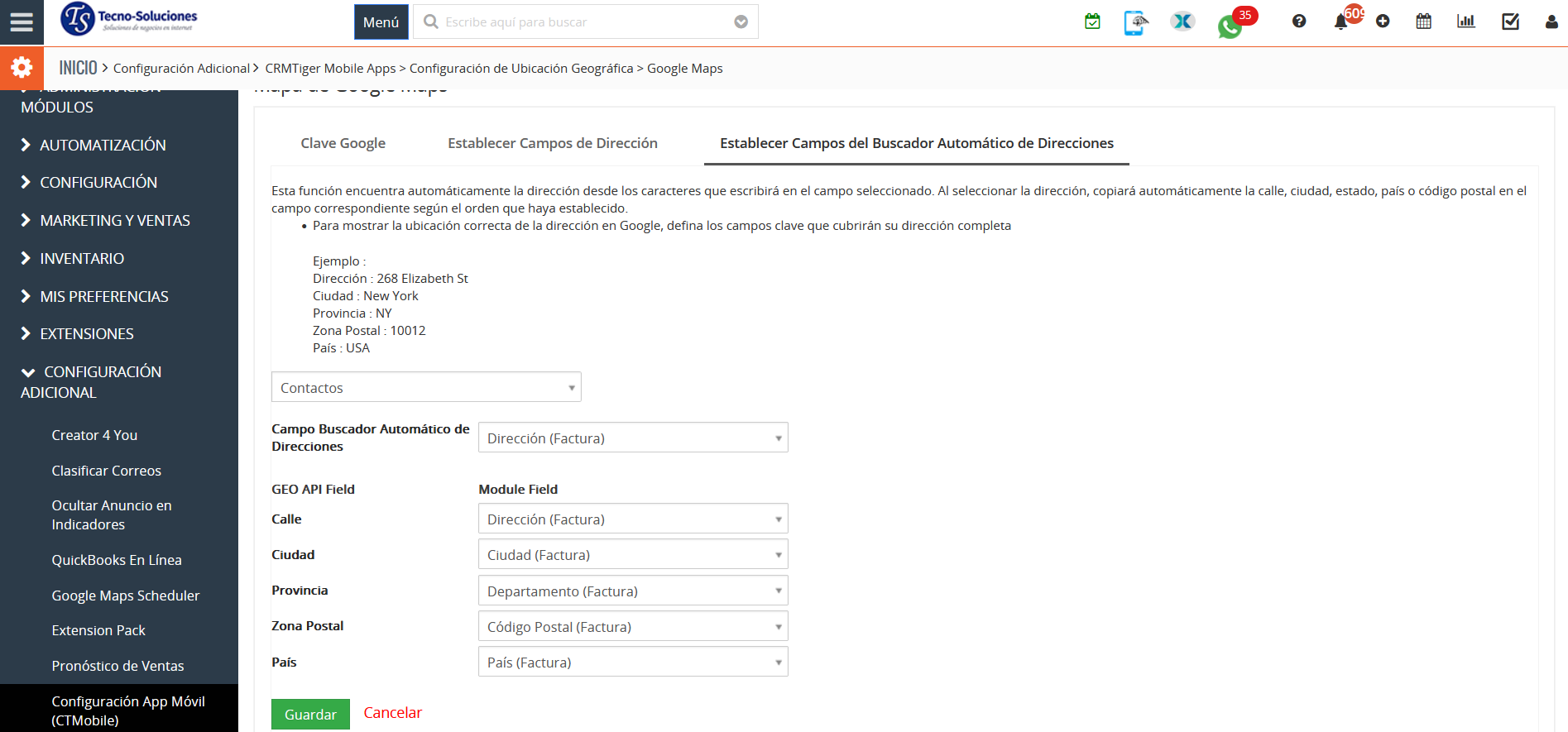1568x732 pixels.
Task: Click the orange settings gear icon
Action: (22, 68)
